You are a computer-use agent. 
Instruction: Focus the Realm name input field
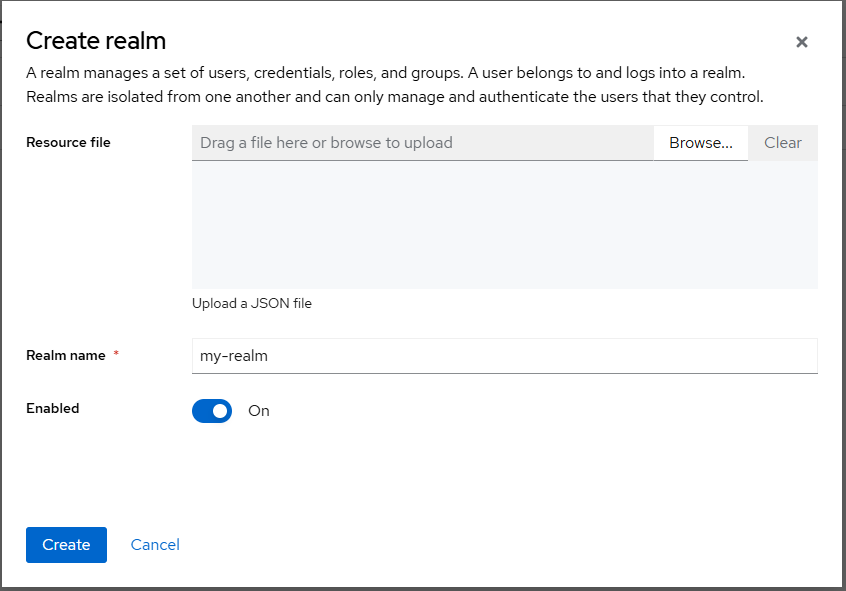coord(504,356)
